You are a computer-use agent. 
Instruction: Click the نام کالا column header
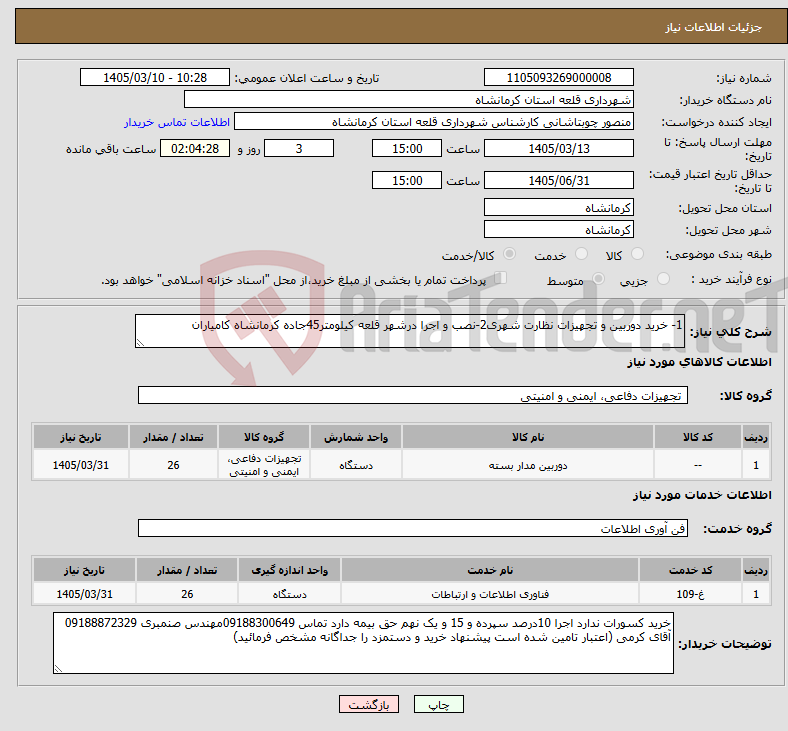click(x=528, y=437)
